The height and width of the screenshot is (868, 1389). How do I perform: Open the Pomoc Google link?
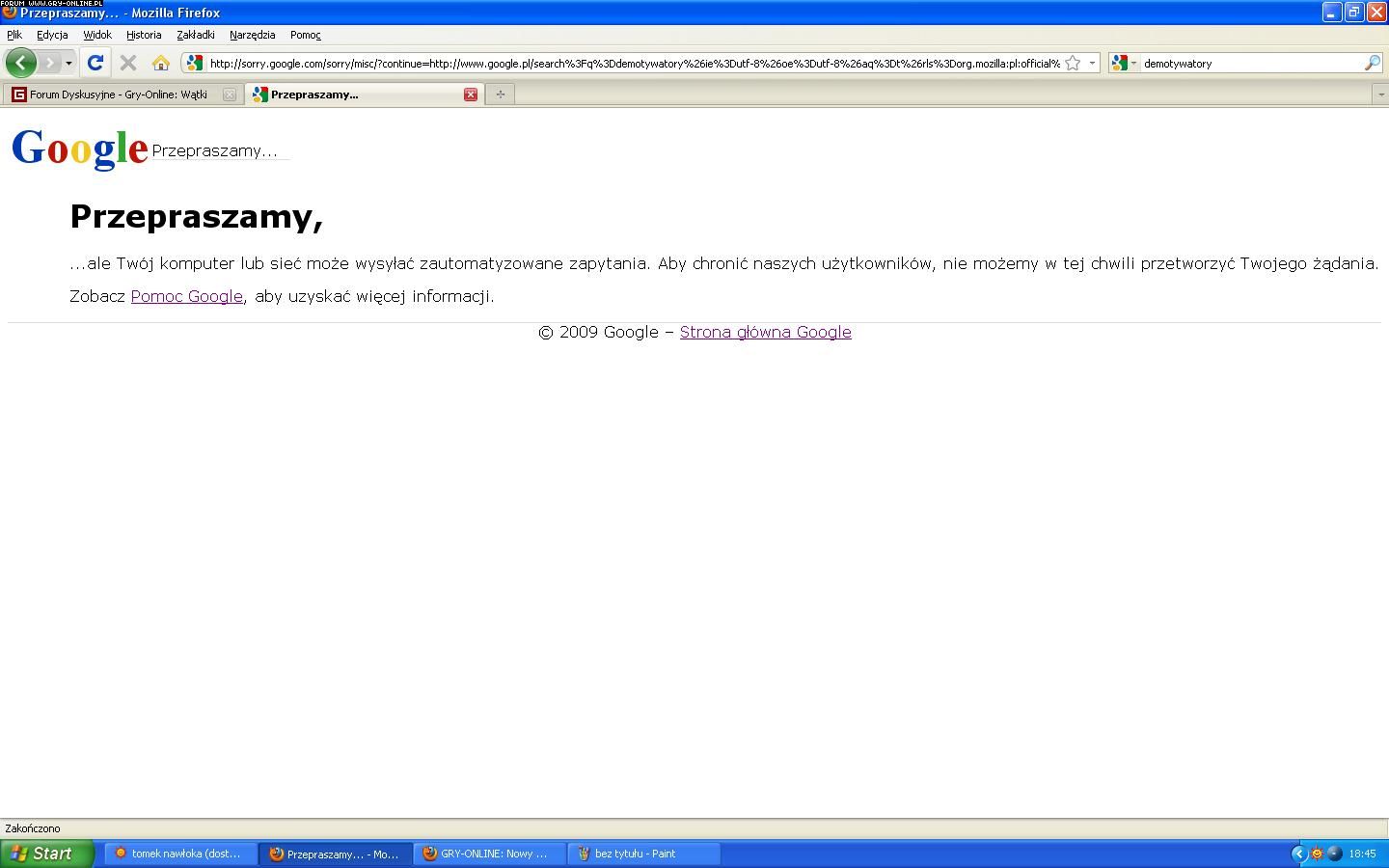point(187,296)
